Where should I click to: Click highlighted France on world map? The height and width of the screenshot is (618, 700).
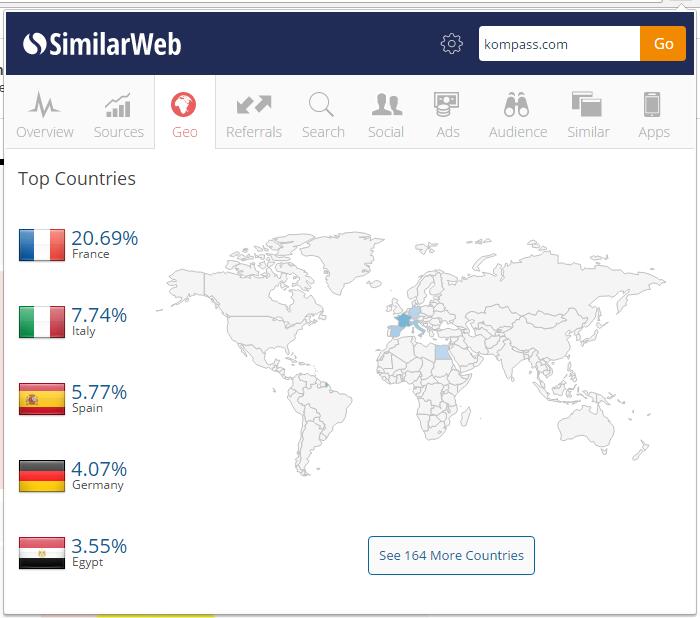tap(402, 321)
